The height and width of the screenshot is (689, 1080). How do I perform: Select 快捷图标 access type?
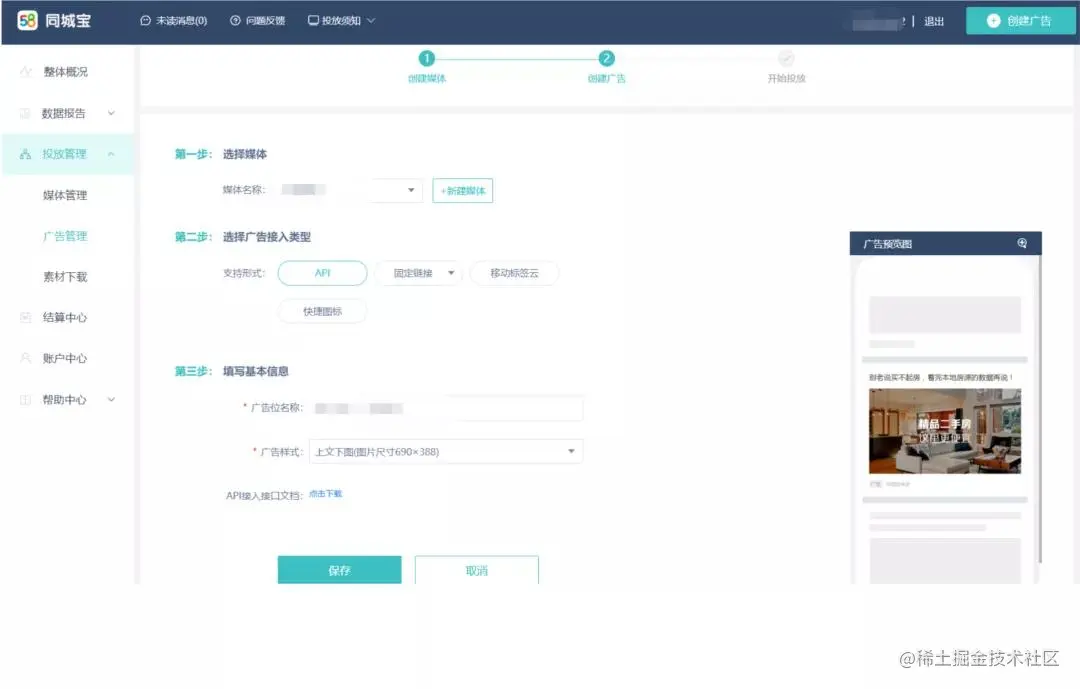point(322,311)
